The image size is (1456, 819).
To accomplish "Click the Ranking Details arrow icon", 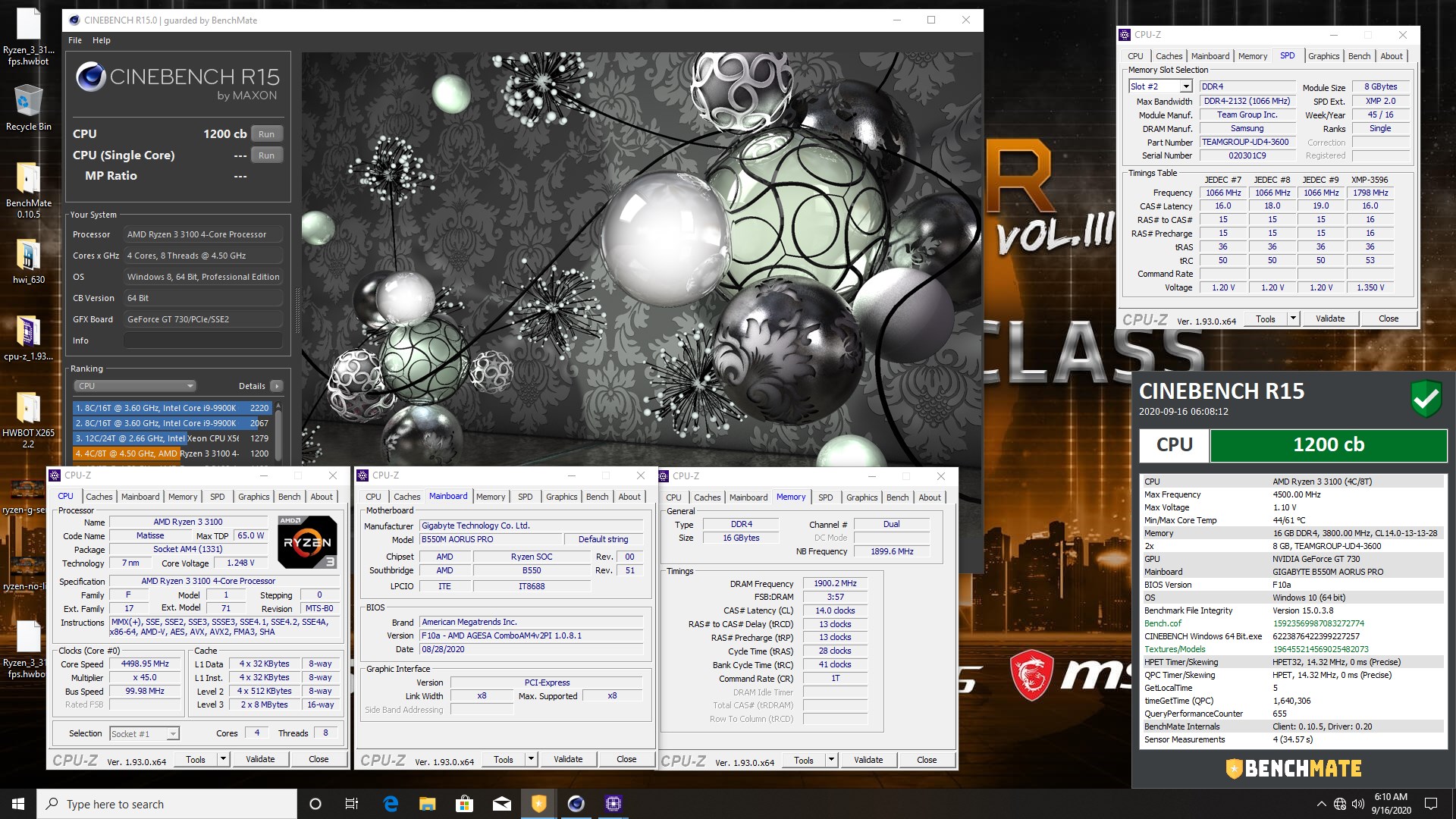I will coord(277,386).
